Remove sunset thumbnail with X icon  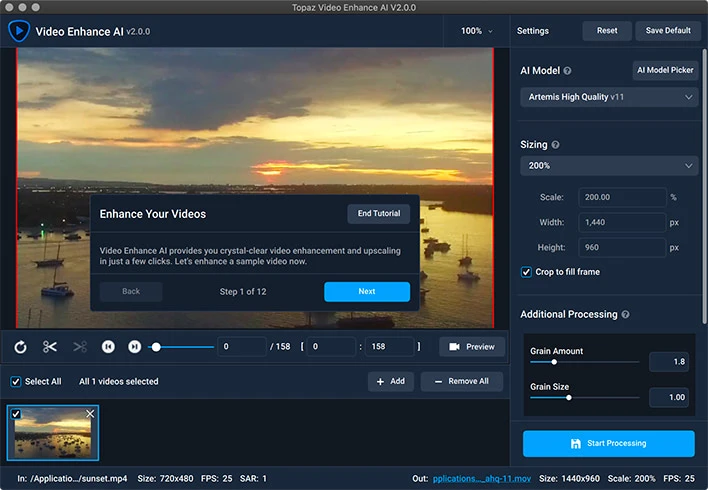90,414
